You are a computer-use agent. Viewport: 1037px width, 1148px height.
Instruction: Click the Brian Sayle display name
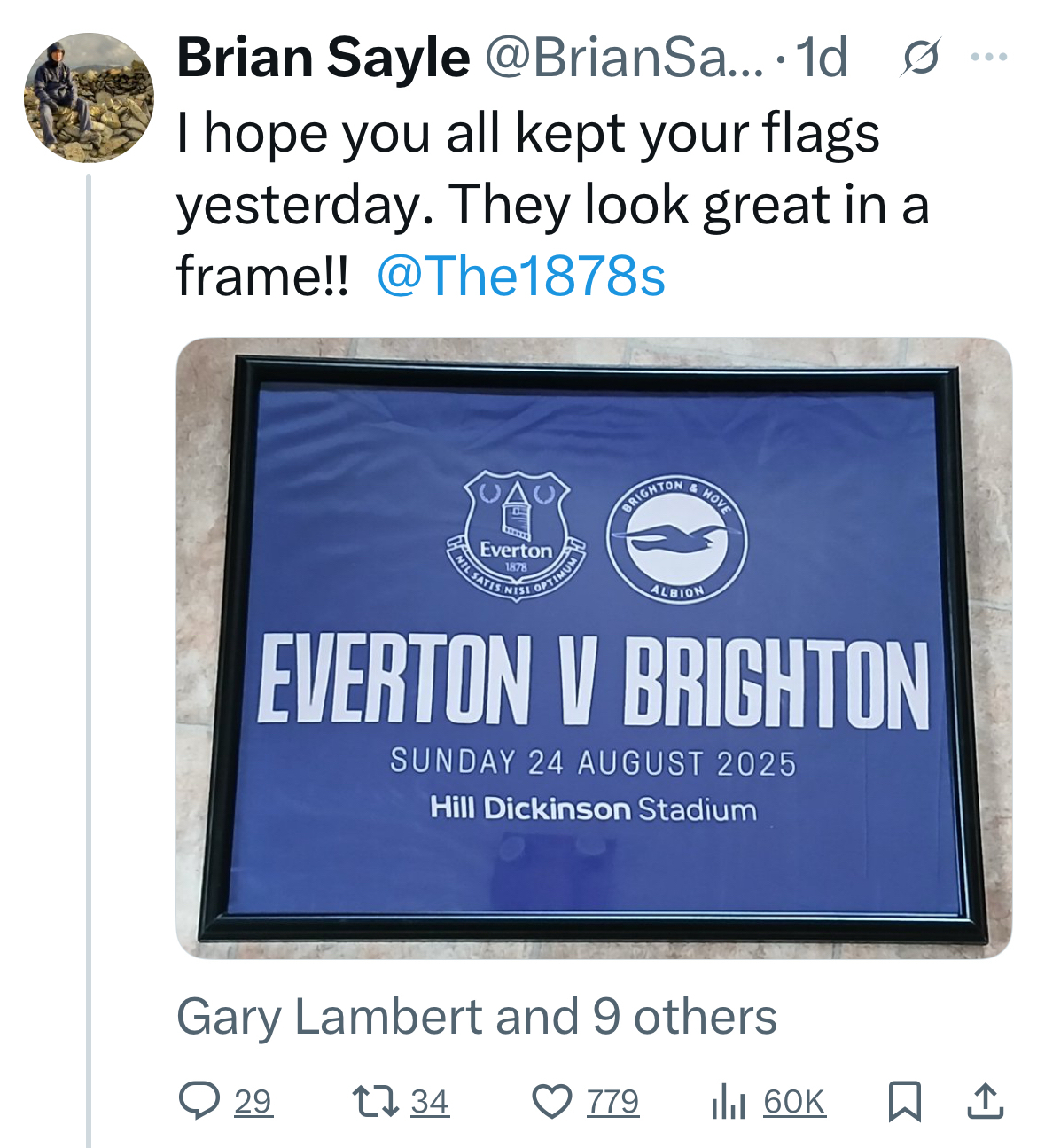pyautogui.click(x=323, y=59)
